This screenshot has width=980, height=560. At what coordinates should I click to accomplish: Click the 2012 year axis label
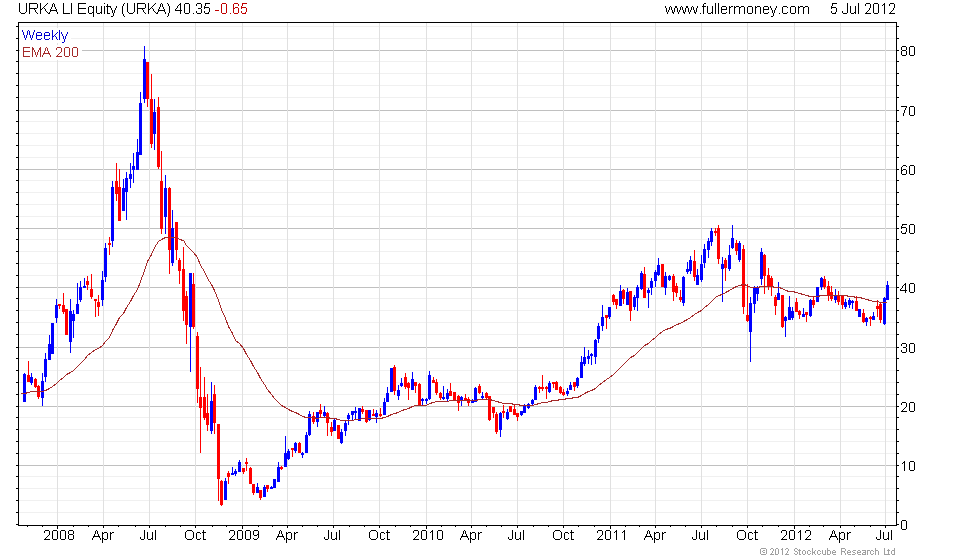796,536
